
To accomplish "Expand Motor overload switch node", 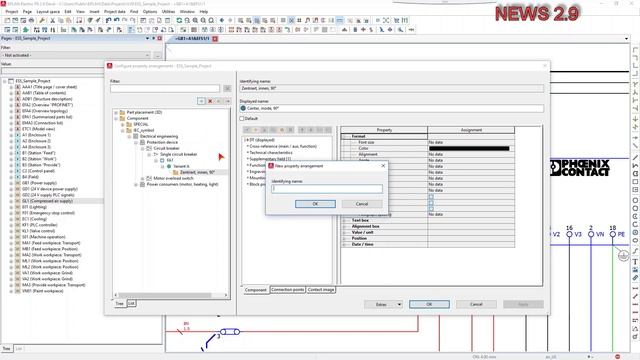I will 142,178.
